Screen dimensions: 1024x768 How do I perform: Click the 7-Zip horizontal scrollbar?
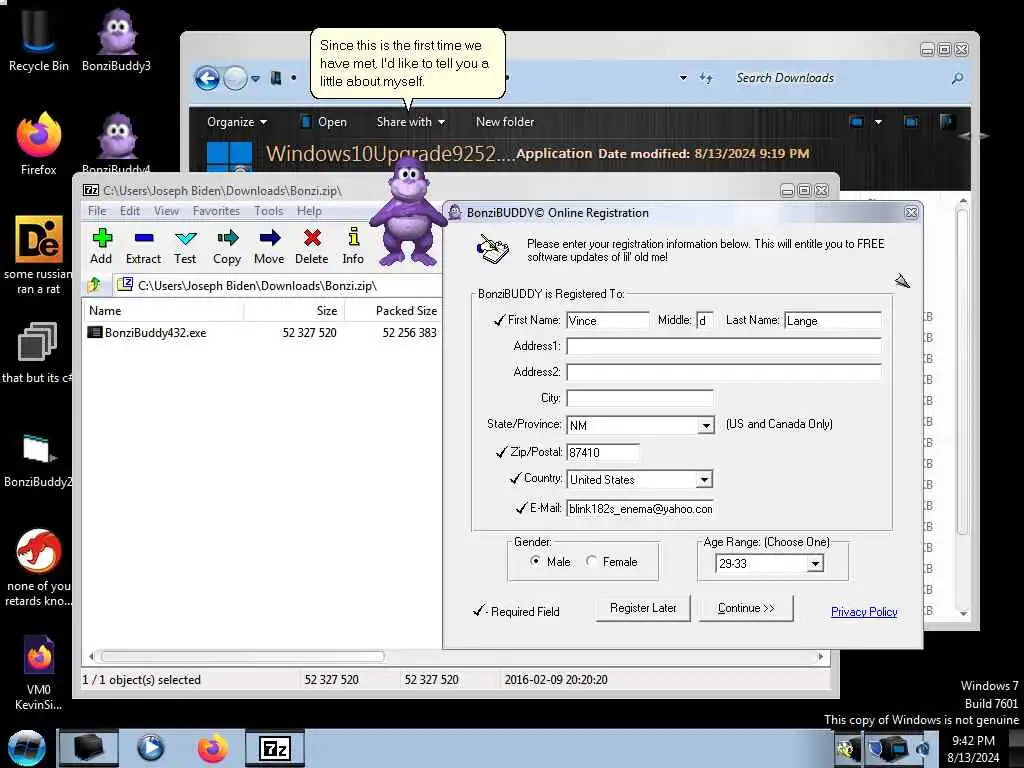pos(242,656)
